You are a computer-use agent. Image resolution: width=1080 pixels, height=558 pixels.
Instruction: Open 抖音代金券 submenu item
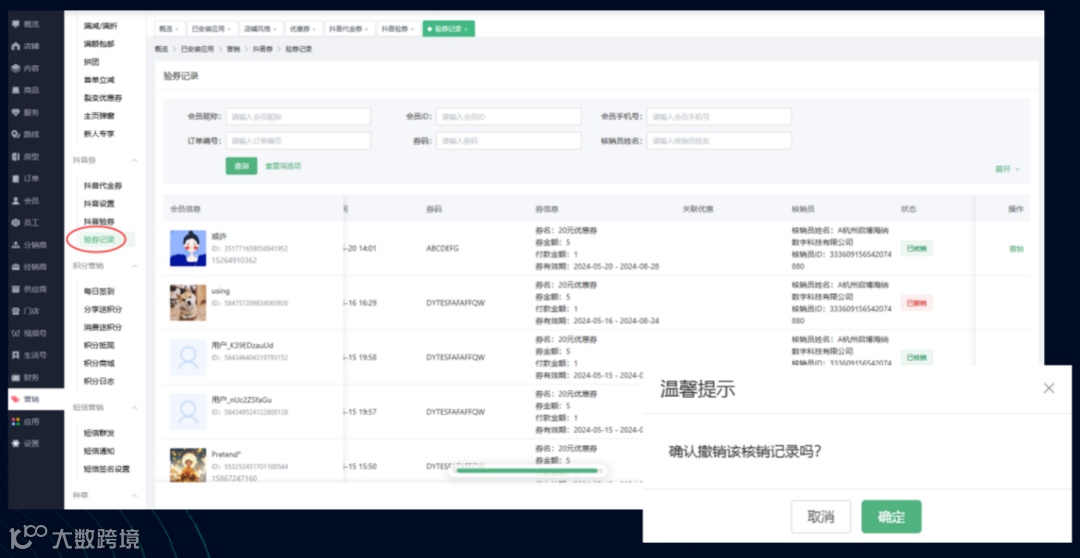pos(103,186)
